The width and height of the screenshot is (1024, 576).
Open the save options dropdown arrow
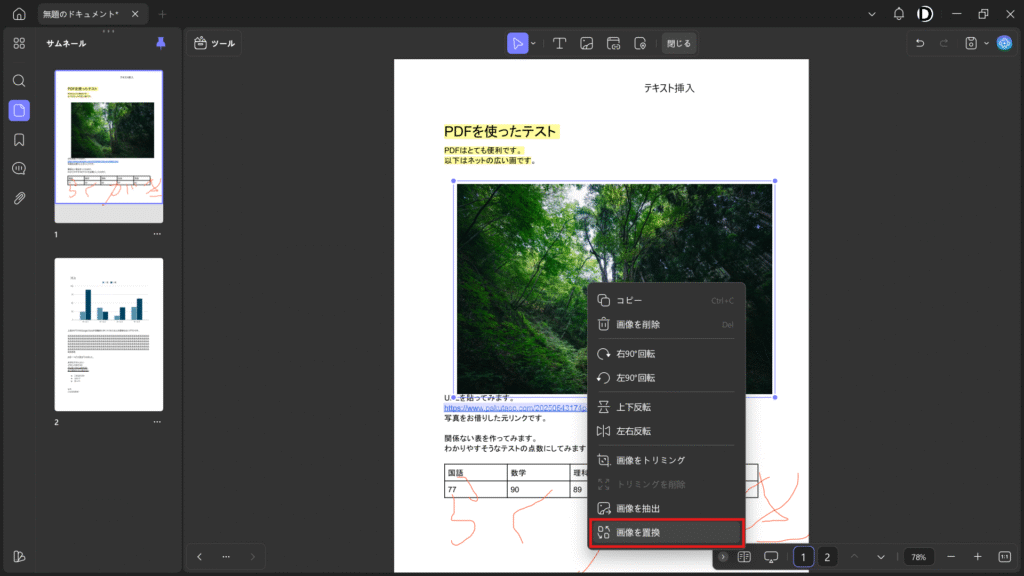[x=986, y=43]
